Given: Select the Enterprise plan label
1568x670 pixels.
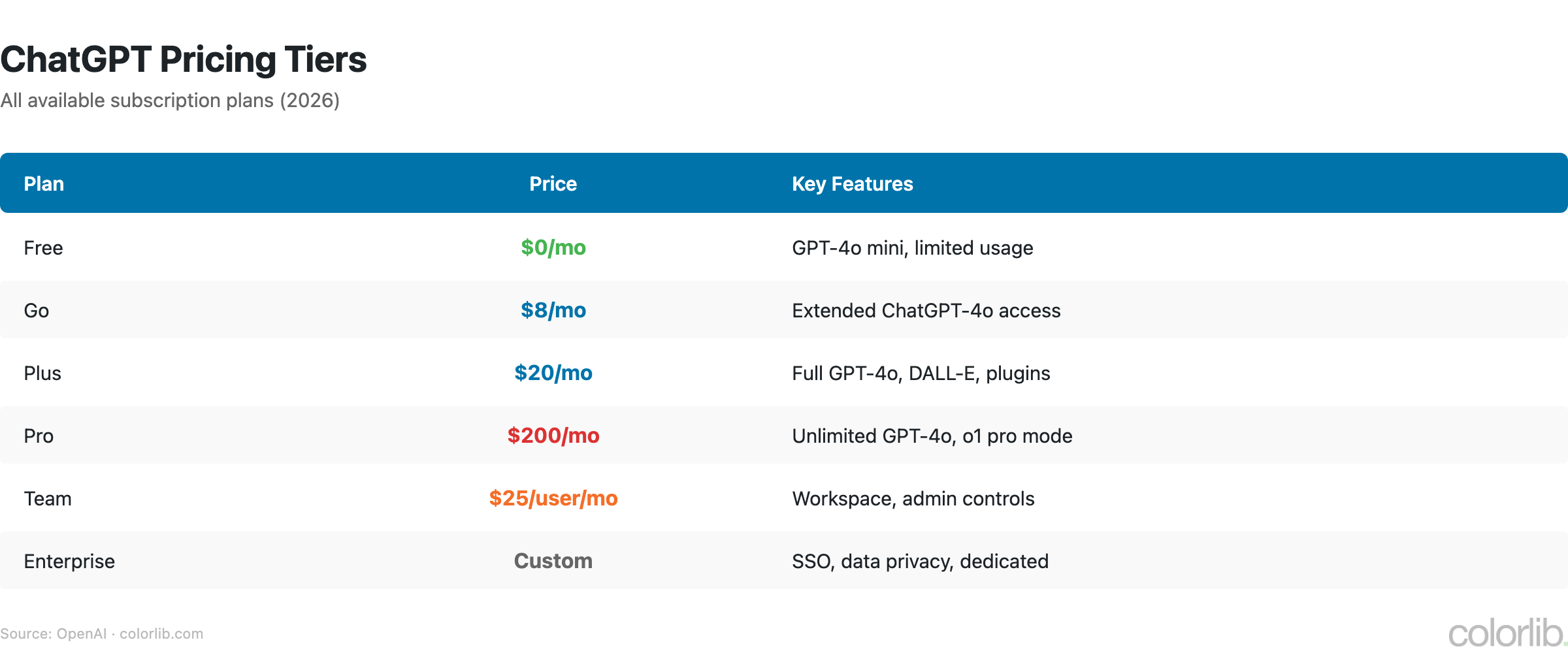Looking at the screenshot, I should click(x=69, y=562).
